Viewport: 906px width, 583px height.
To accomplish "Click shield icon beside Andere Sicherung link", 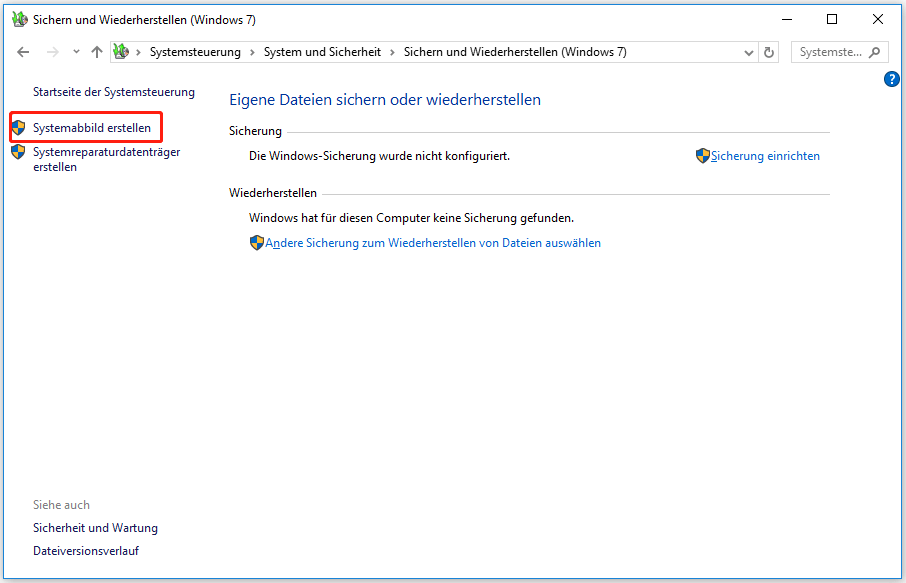I will click(x=257, y=243).
